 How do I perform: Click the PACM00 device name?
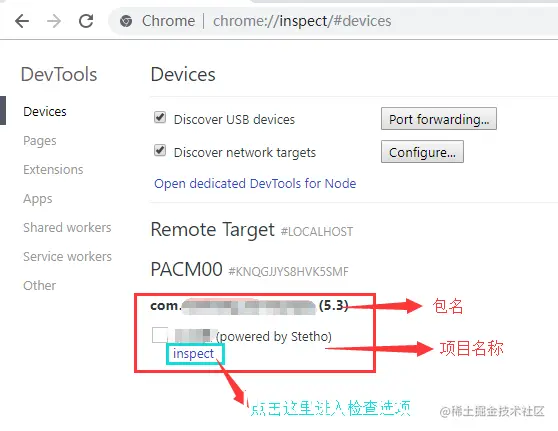pos(186,269)
